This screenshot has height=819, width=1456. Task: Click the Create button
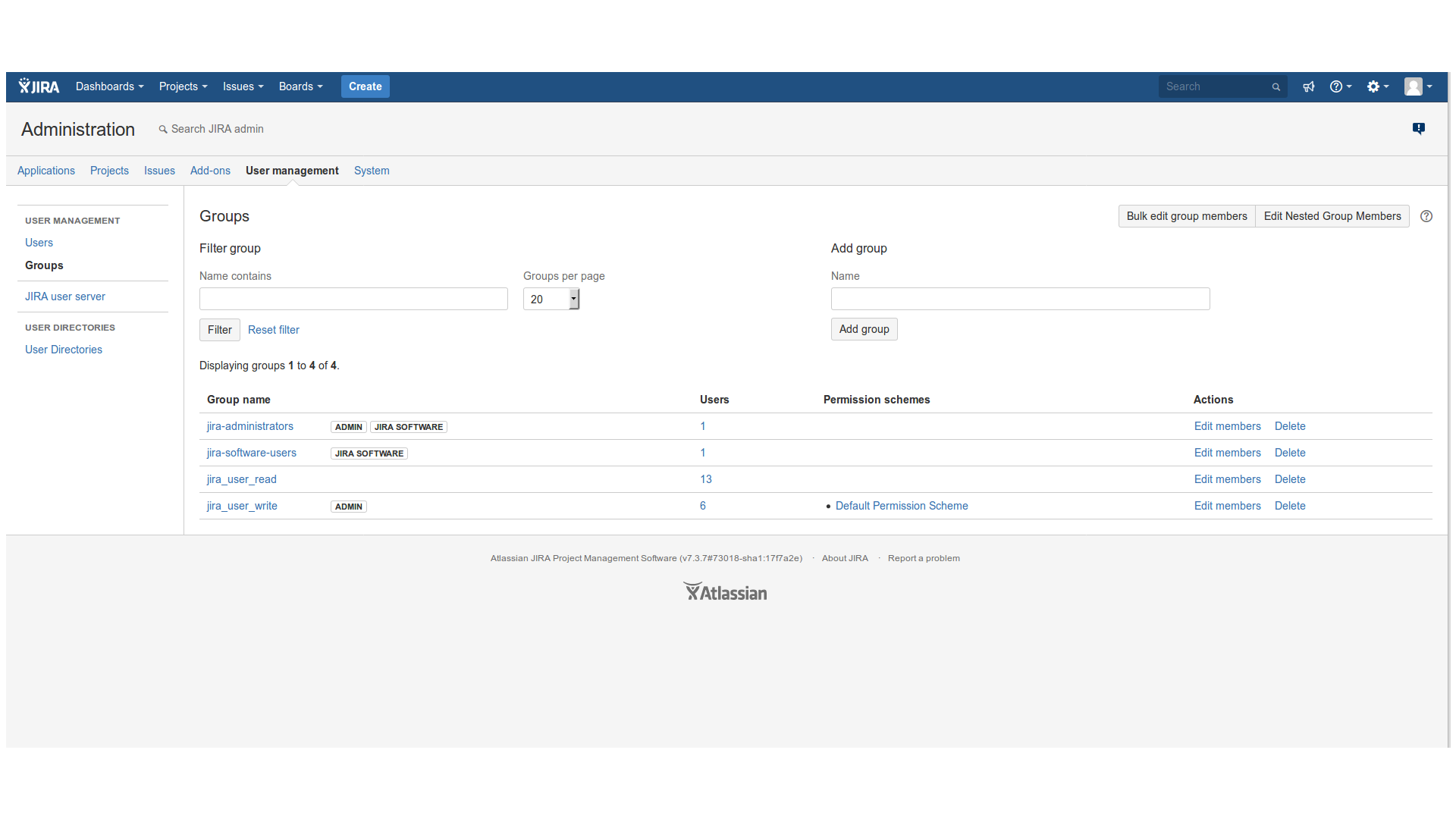(366, 86)
